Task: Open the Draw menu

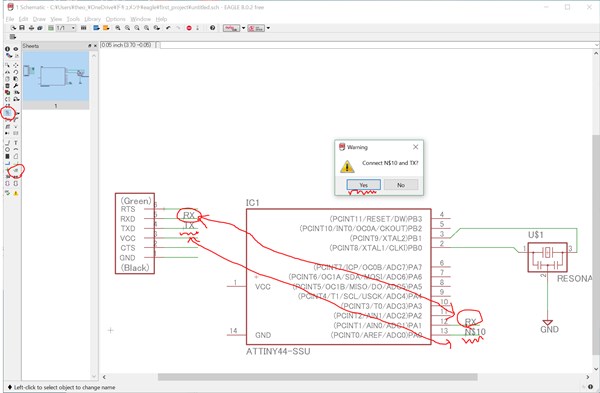Action: click(39, 19)
